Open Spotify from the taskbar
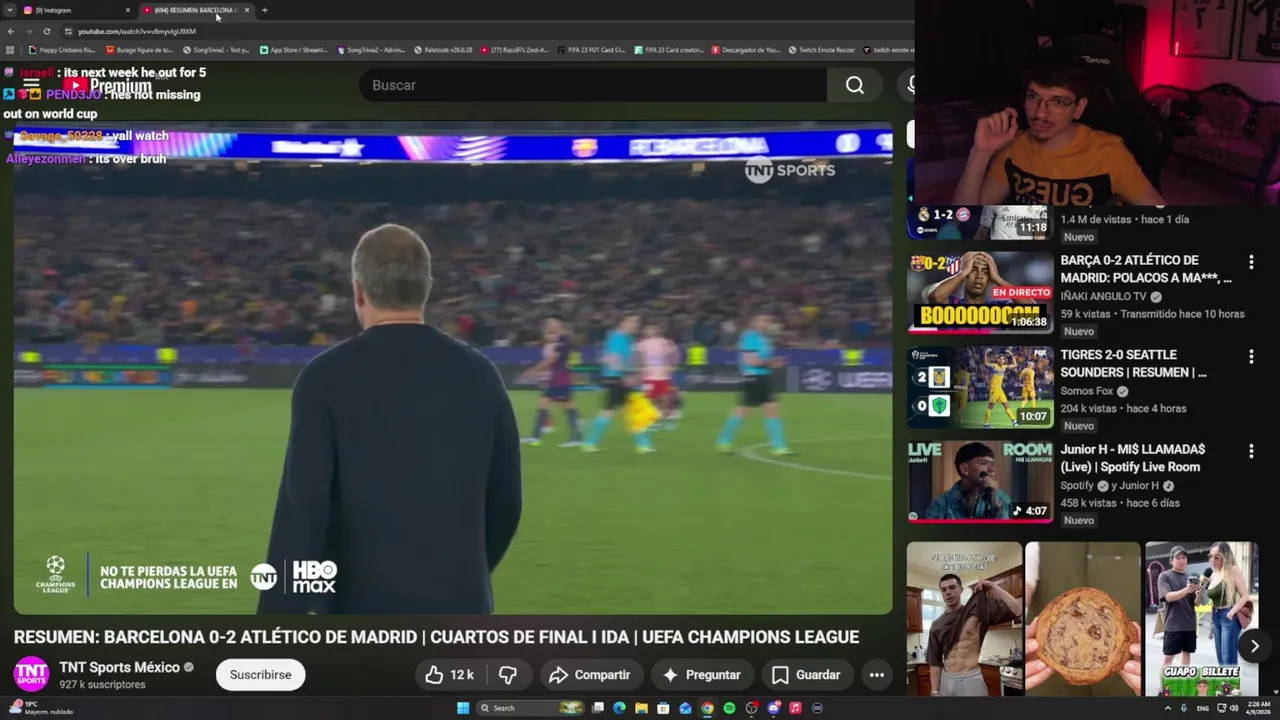This screenshot has width=1280, height=720. (x=729, y=708)
